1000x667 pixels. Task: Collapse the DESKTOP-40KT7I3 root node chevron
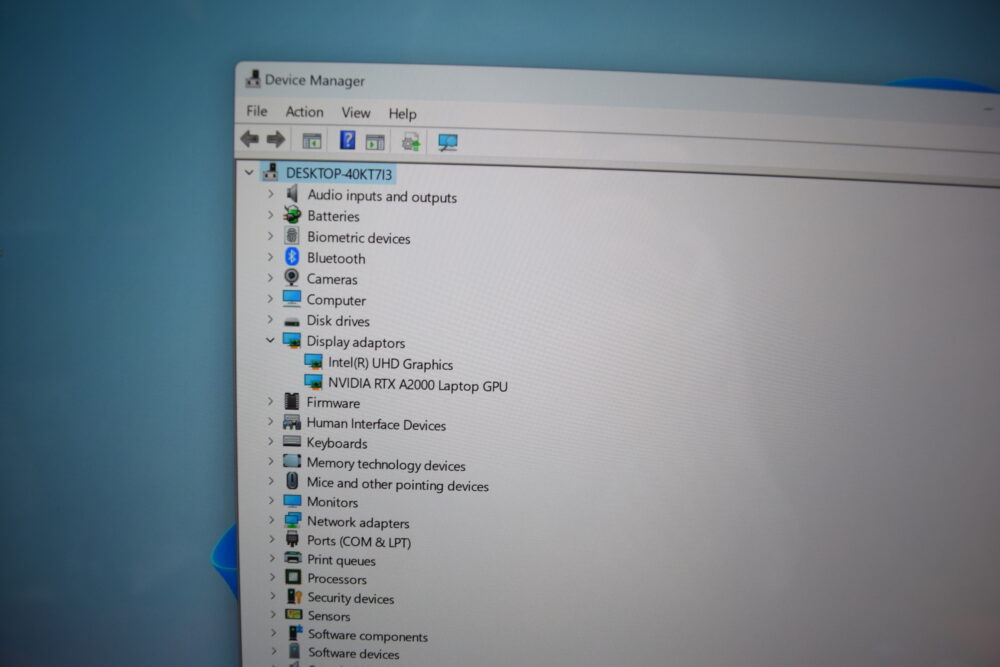tap(249, 172)
